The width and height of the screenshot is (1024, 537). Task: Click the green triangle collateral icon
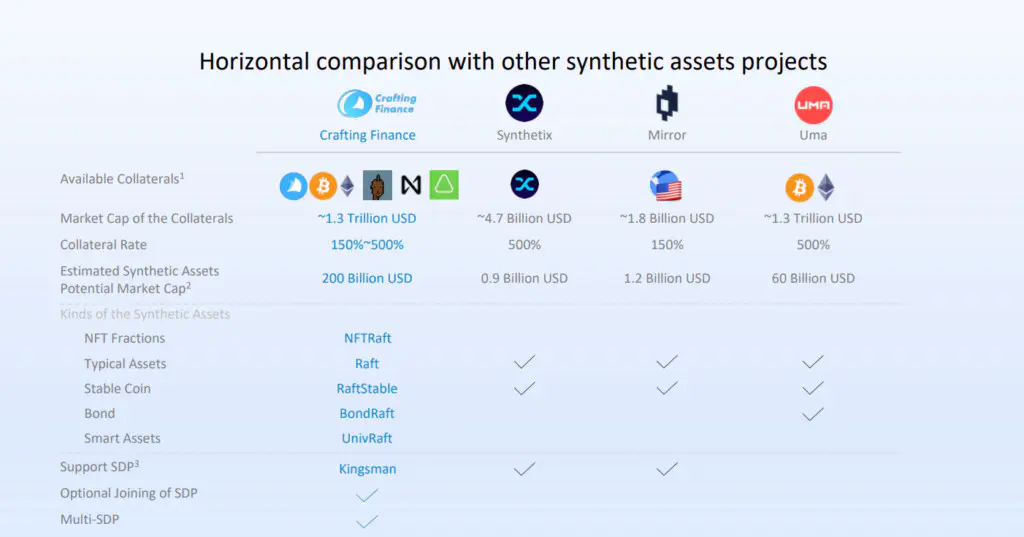click(444, 185)
